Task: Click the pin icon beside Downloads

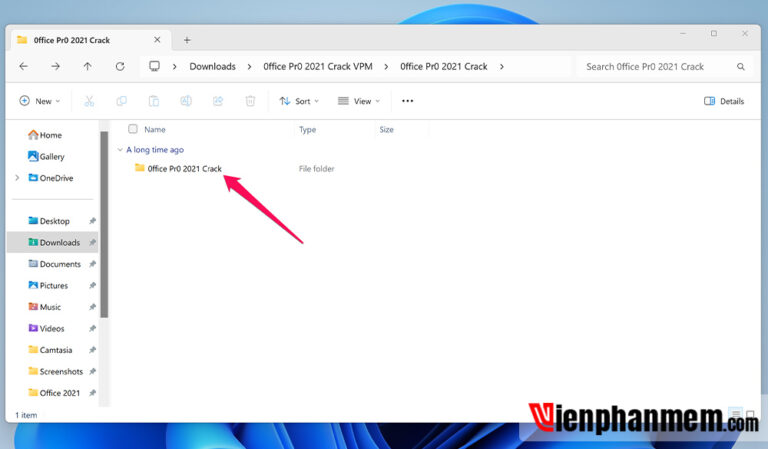Action: (92, 242)
